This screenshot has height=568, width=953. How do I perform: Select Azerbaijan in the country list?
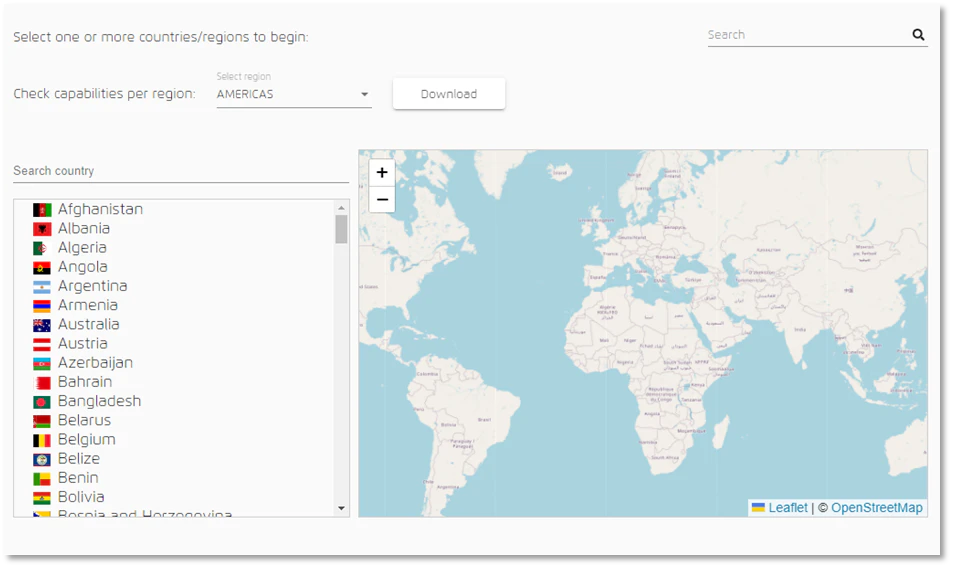(x=95, y=363)
